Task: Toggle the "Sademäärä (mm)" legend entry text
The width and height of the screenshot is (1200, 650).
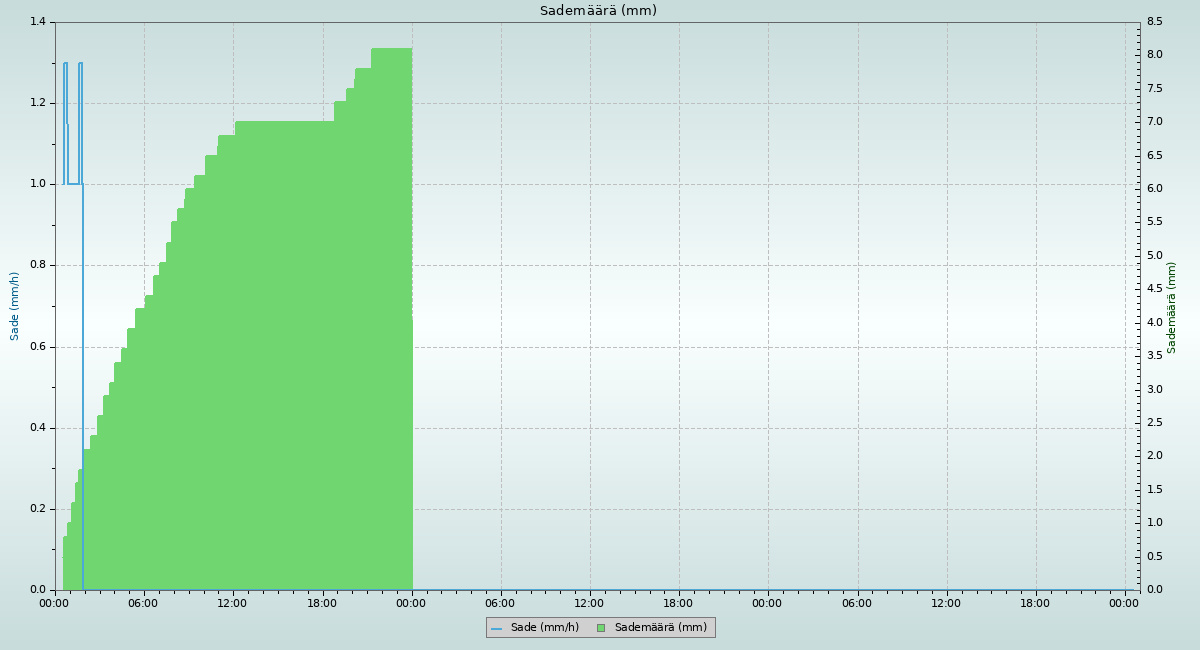Action: pyautogui.click(x=660, y=628)
